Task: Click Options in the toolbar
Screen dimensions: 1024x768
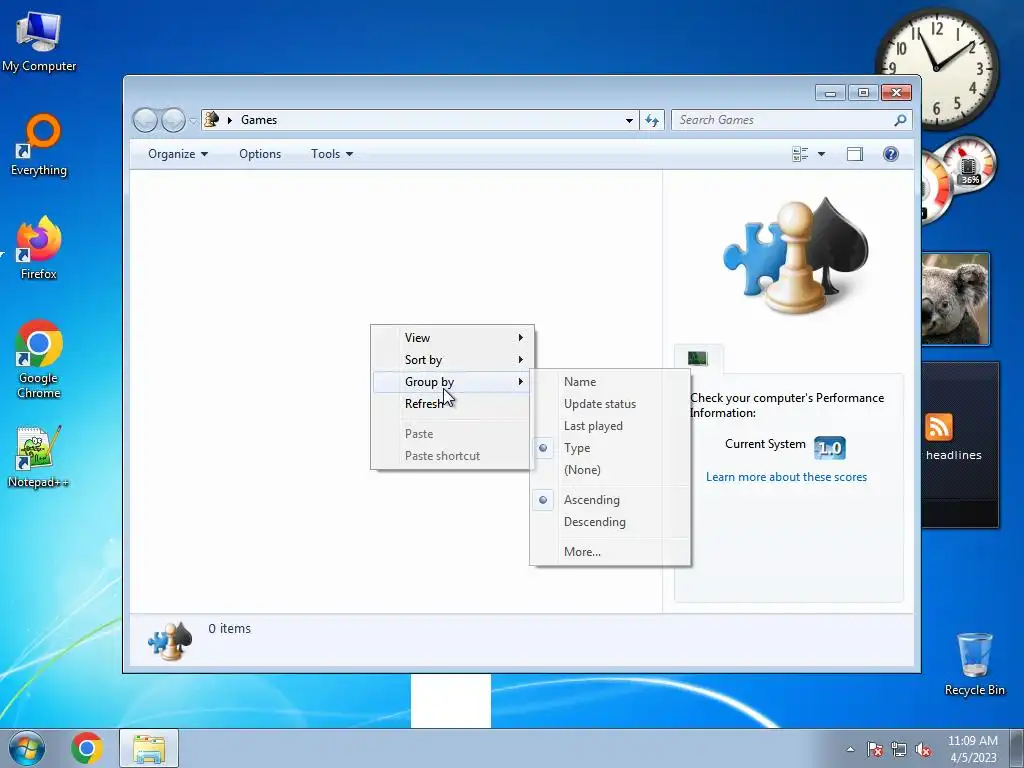Action: pyautogui.click(x=260, y=154)
